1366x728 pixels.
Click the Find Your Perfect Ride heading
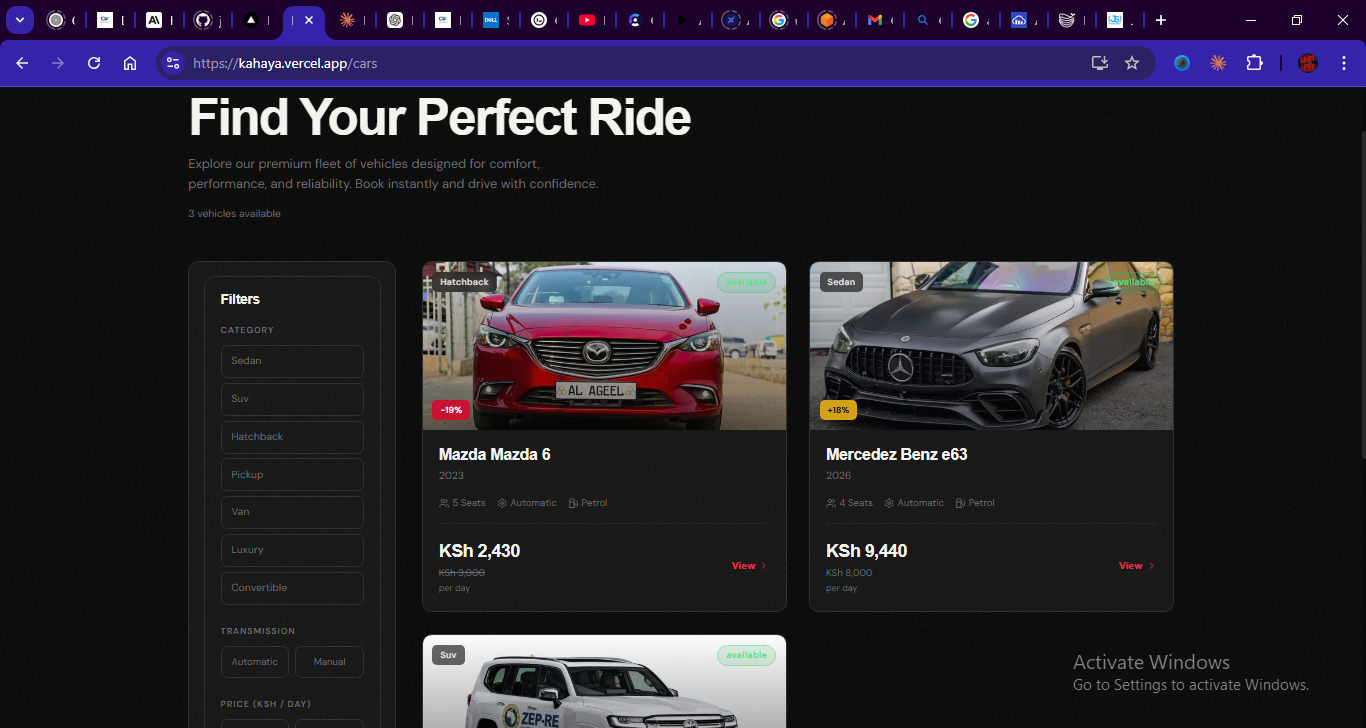pyautogui.click(x=439, y=117)
